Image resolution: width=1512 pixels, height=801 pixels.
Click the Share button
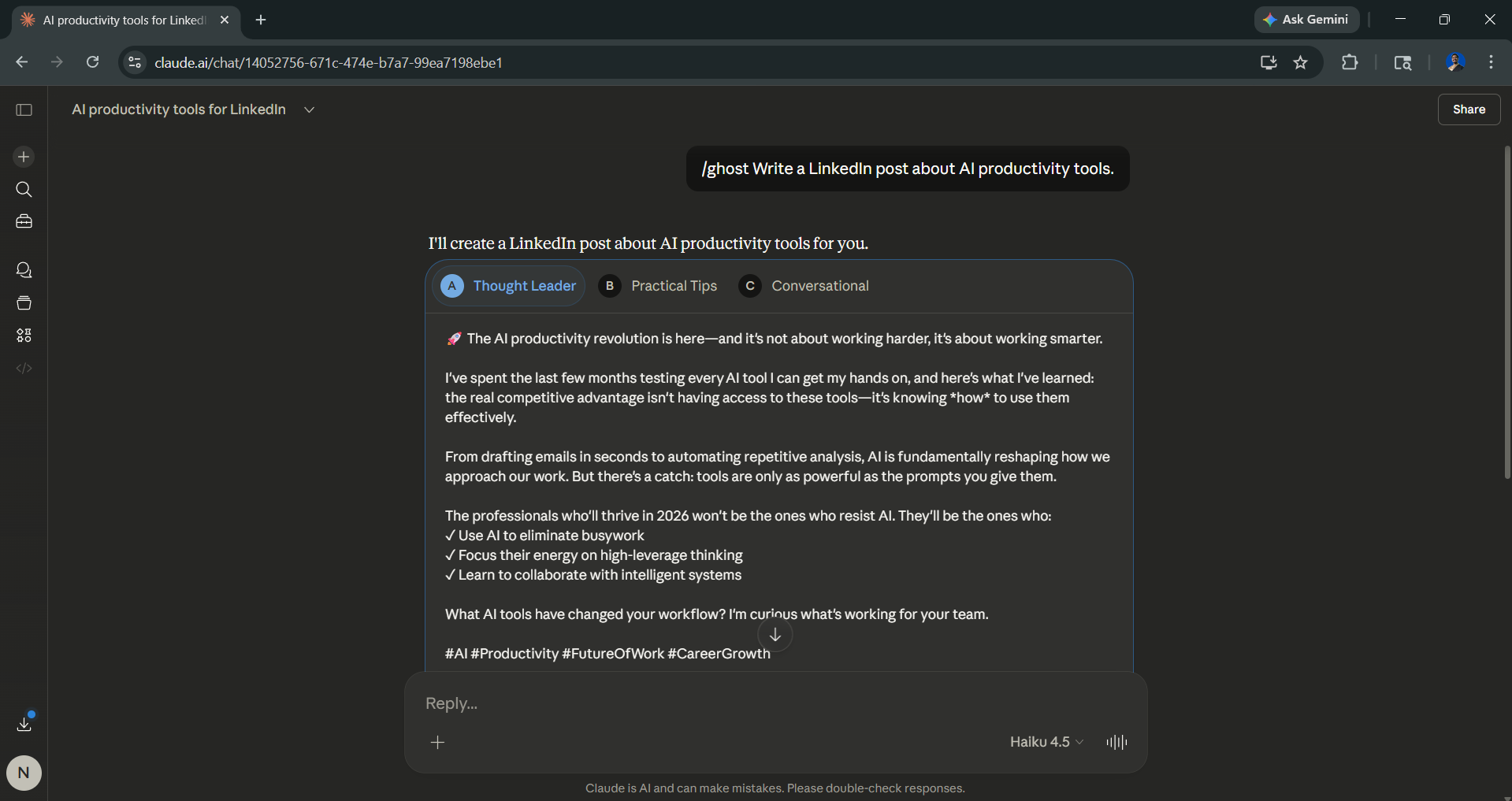(1469, 109)
